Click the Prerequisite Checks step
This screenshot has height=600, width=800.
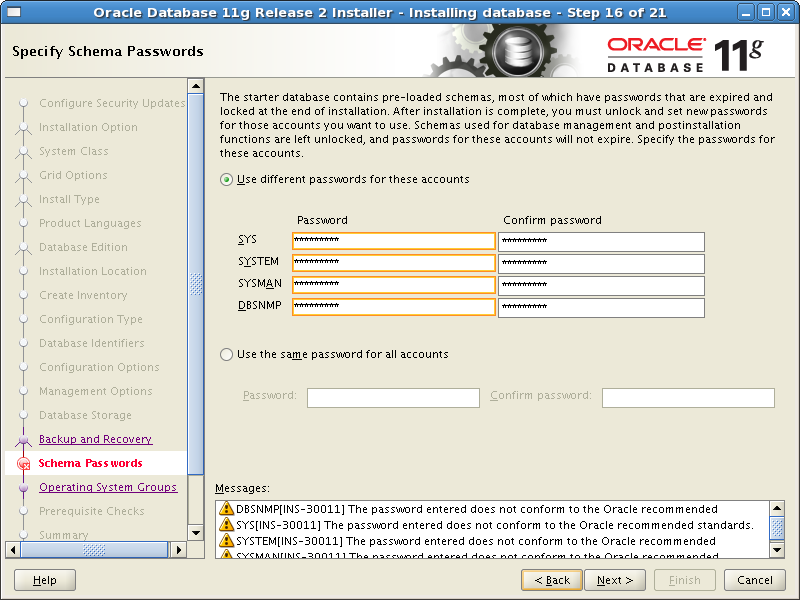pyautogui.click(x=92, y=511)
